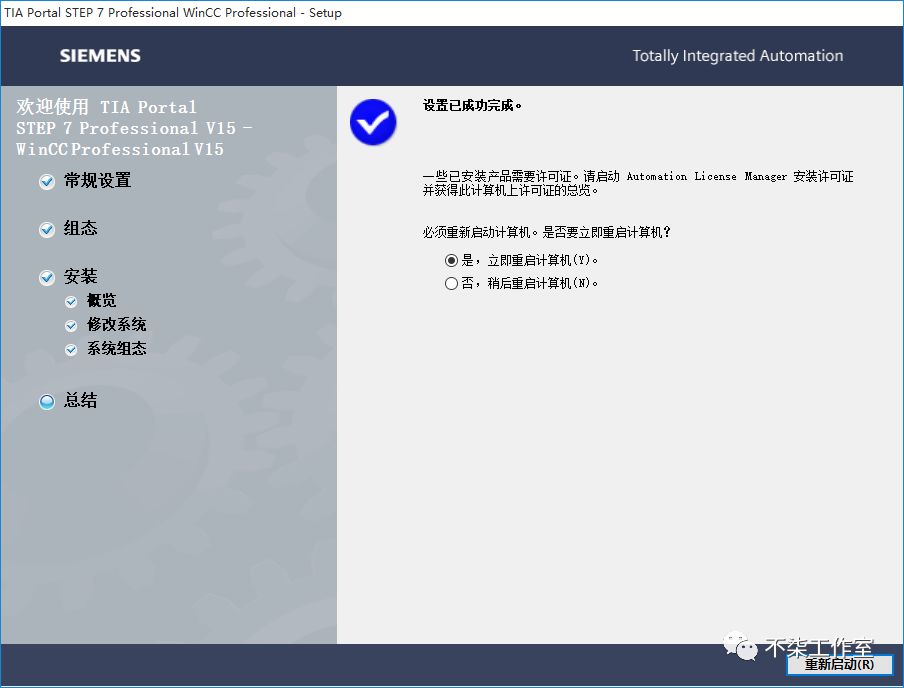Screen dimensions: 904x688
Task: Click the checkmark icon beside 安装
Action: (47, 277)
